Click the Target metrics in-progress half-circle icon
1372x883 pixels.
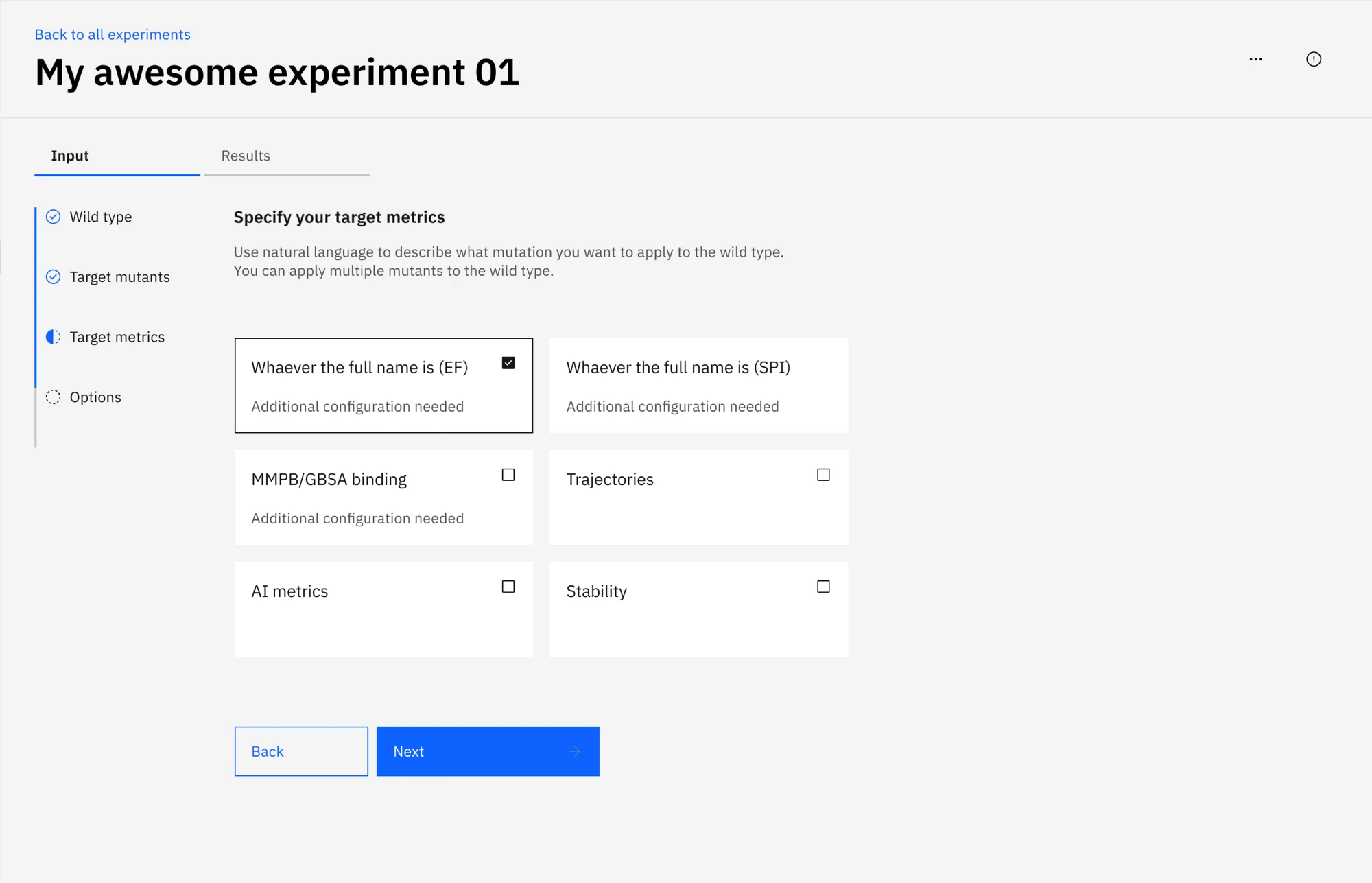click(x=53, y=337)
